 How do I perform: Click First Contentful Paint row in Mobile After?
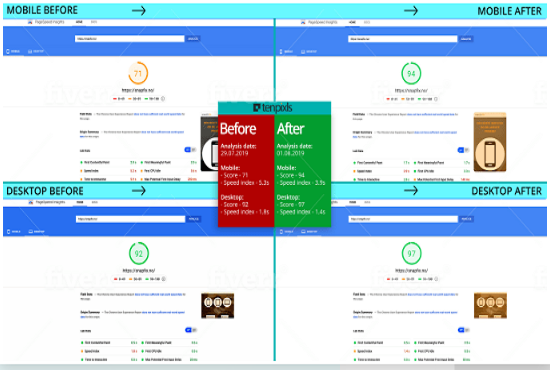coord(382,163)
